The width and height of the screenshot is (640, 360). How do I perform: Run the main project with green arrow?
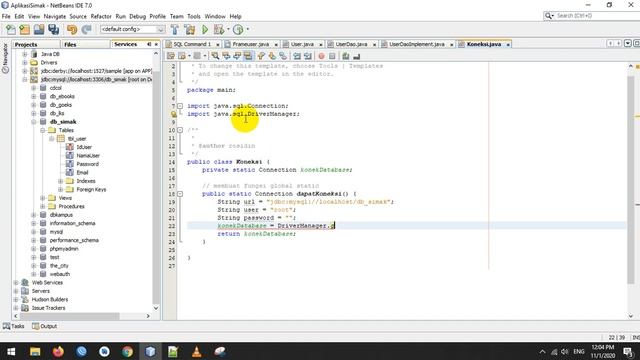pyautogui.click(x=205, y=29)
